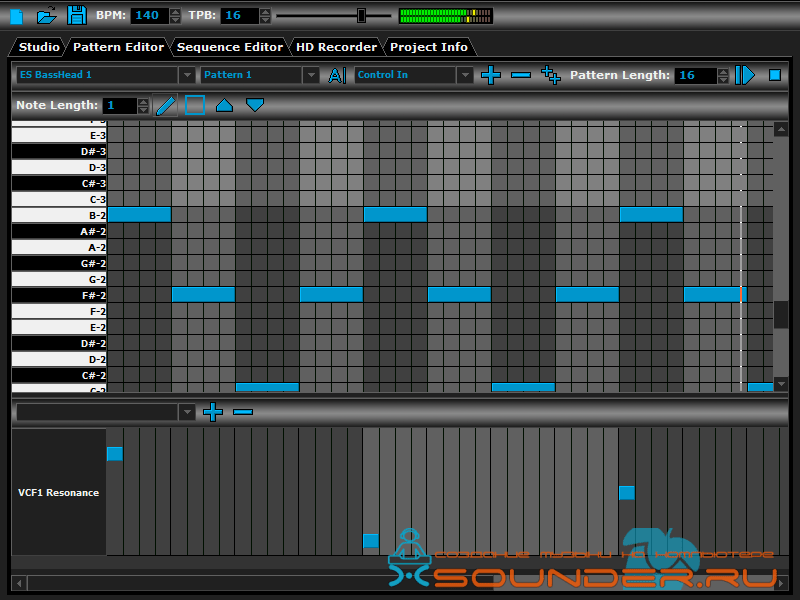Viewport: 800px width, 600px height.
Task: Click the A#-2 piano key
Action: [59, 231]
